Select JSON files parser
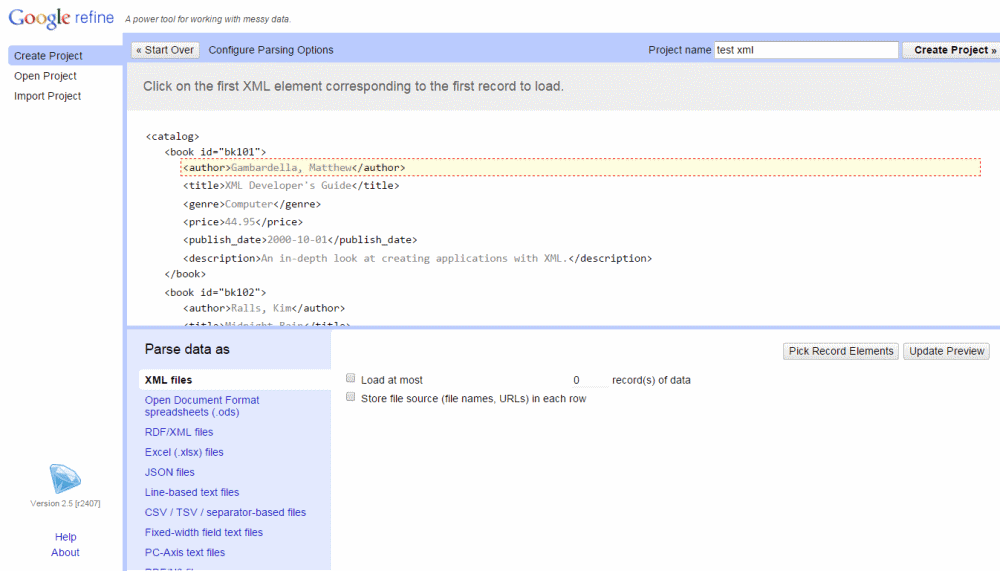 [x=170, y=472]
